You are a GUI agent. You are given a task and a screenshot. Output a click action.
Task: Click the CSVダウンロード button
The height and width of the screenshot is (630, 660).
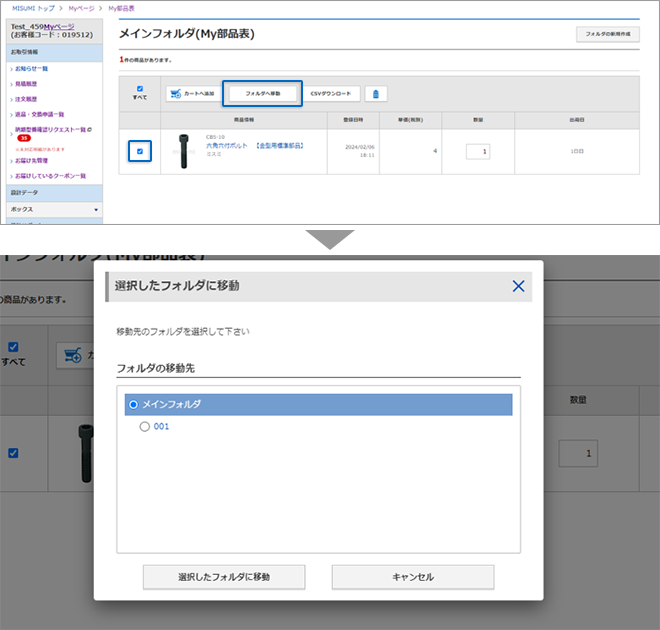click(x=331, y=94)
